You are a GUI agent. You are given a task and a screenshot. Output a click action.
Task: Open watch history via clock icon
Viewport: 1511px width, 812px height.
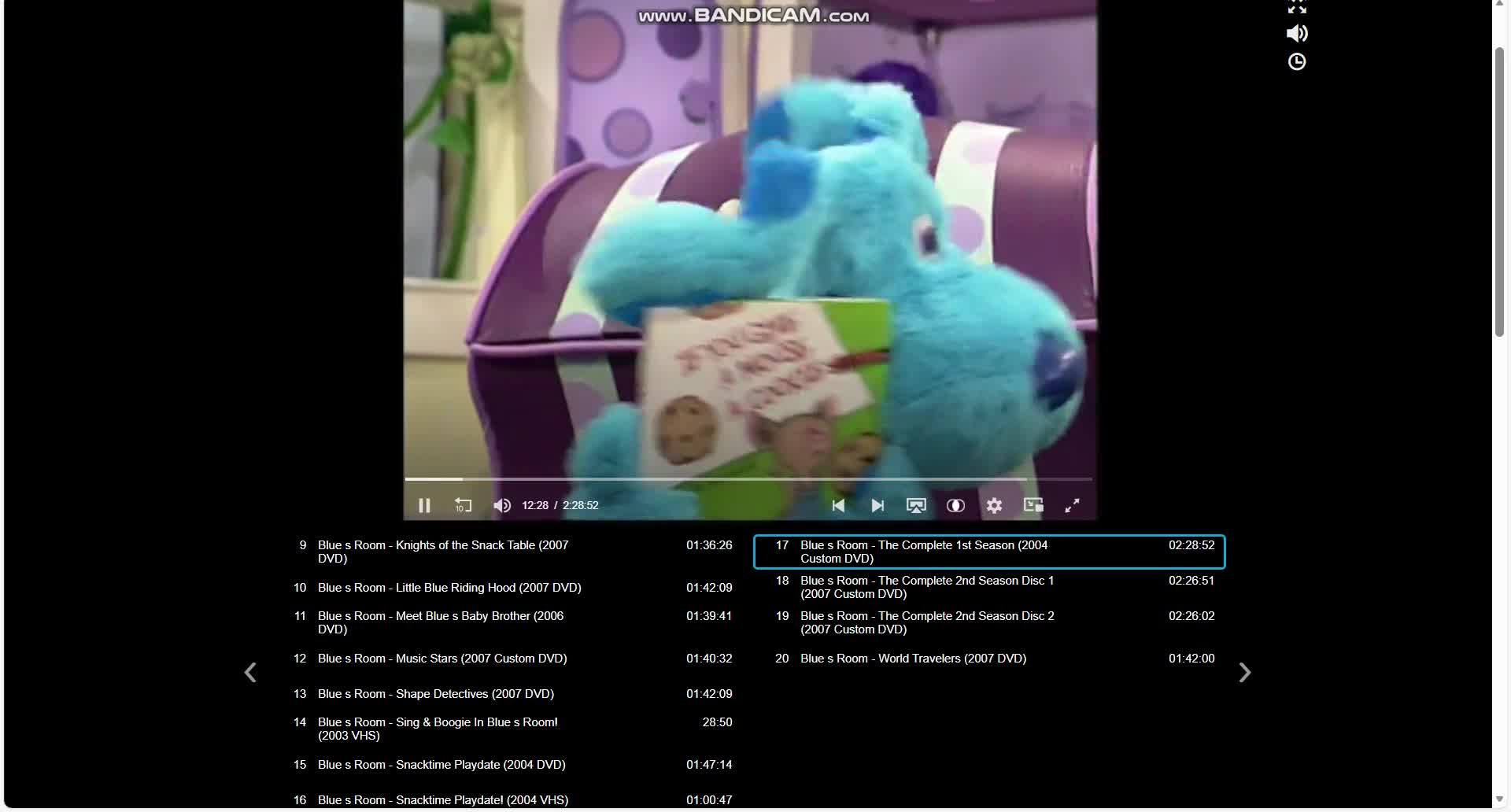(x=1296, y=61)
